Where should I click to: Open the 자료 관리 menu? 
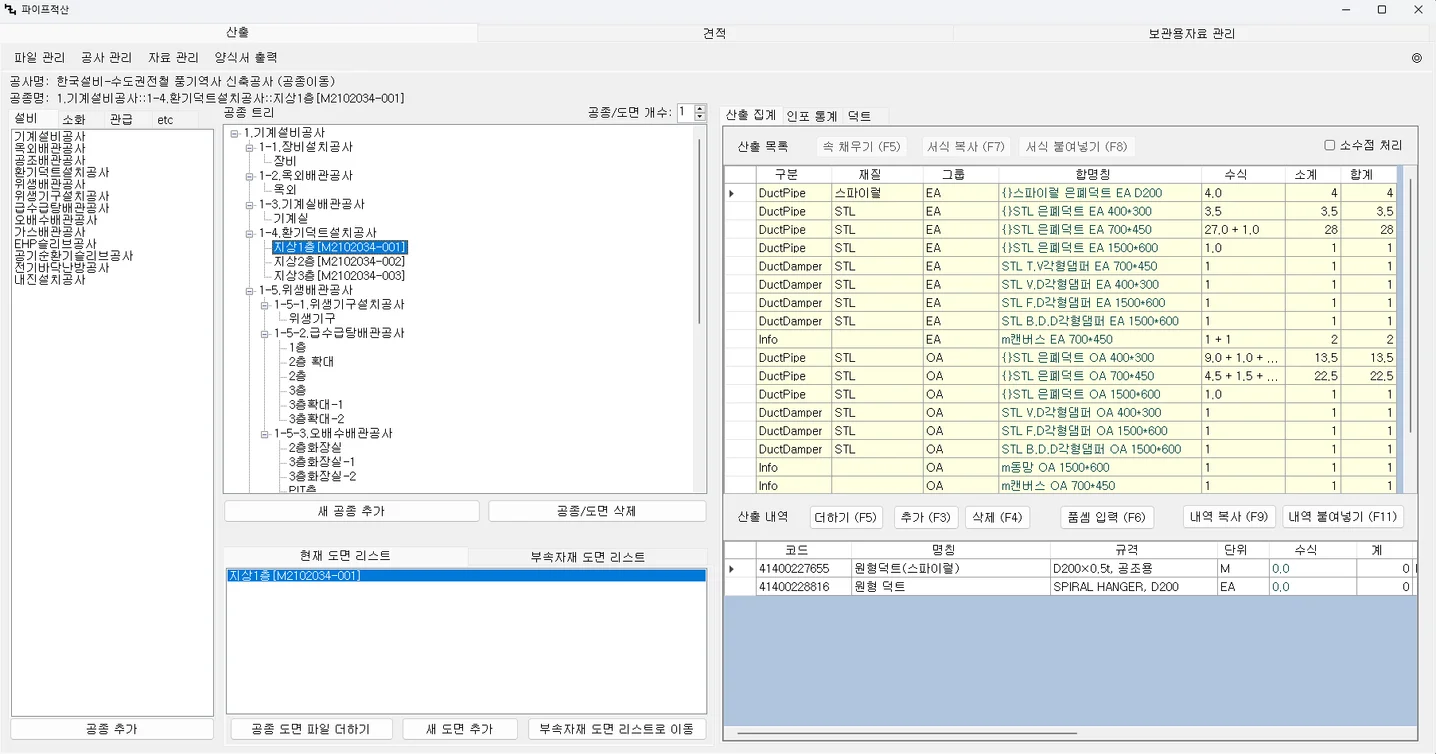click(173, 58)
